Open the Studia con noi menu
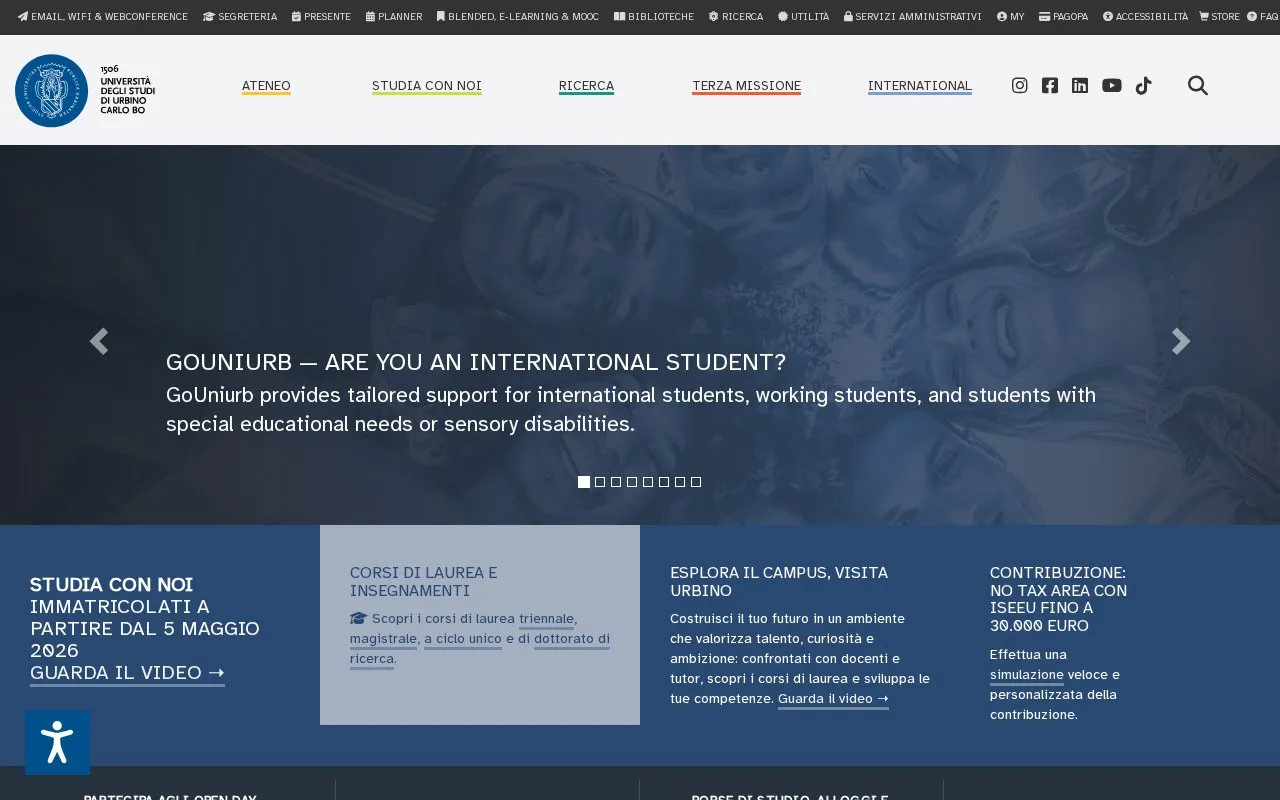This screenshot has height=800, width=1280. tap(427, 86)
